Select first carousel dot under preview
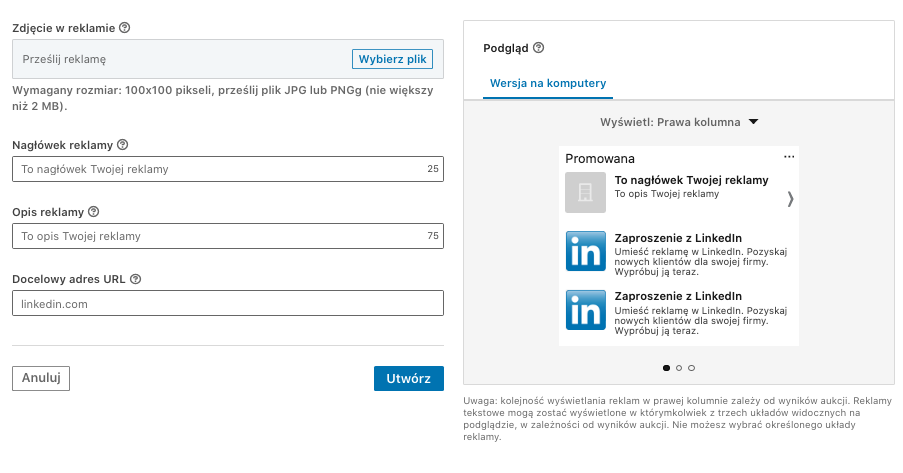The width and height of the screenshot is (903, 473). point(667,368)
